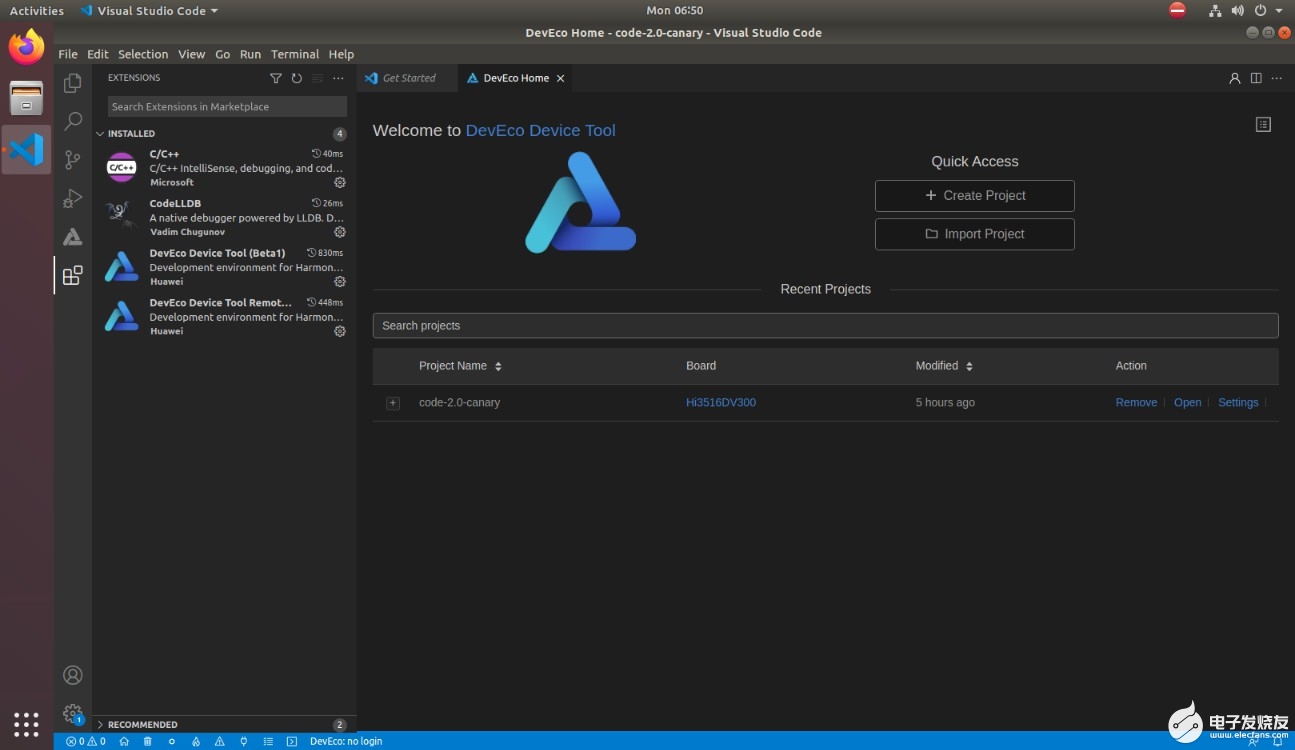Viewport: 1295px width, 750px height.
Task: Click flame burn icon in status bar
Action: tap(196, 742)
